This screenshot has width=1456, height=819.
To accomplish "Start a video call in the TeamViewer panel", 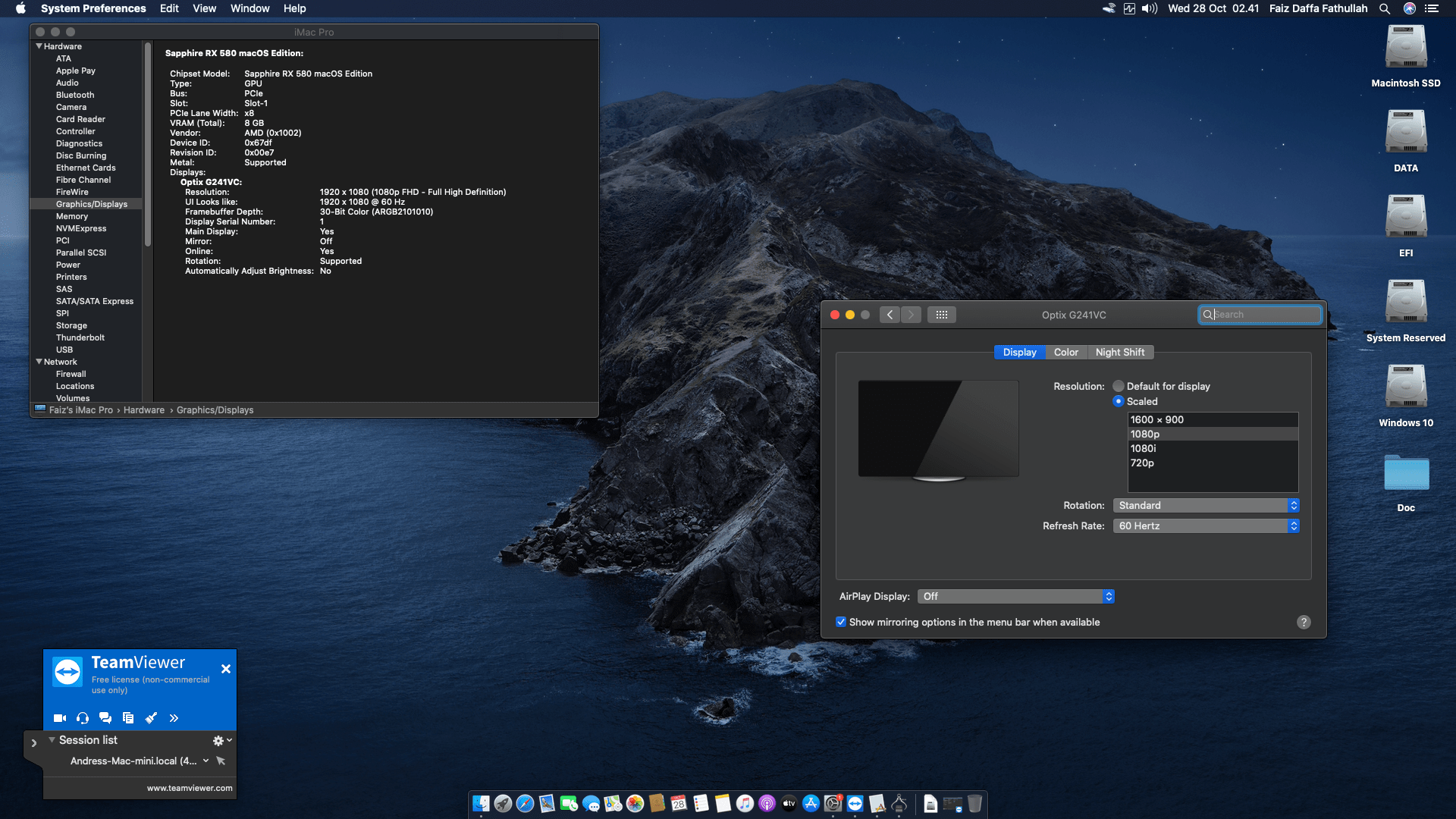I will point(59,717).
